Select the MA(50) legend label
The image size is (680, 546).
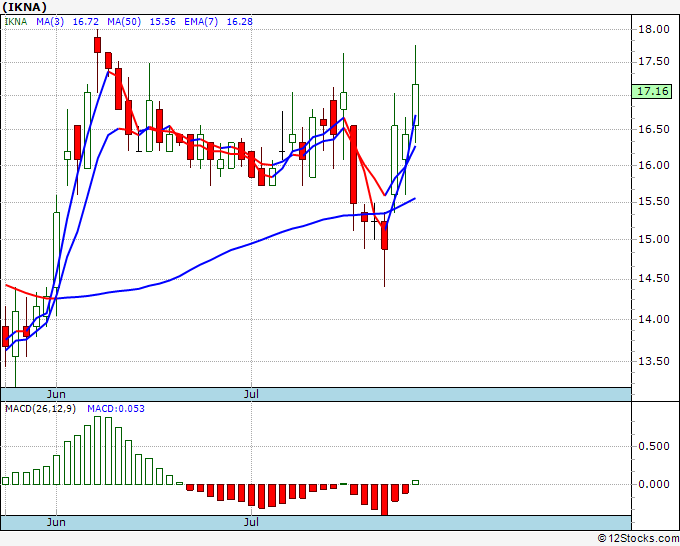[x=124, y=21]
